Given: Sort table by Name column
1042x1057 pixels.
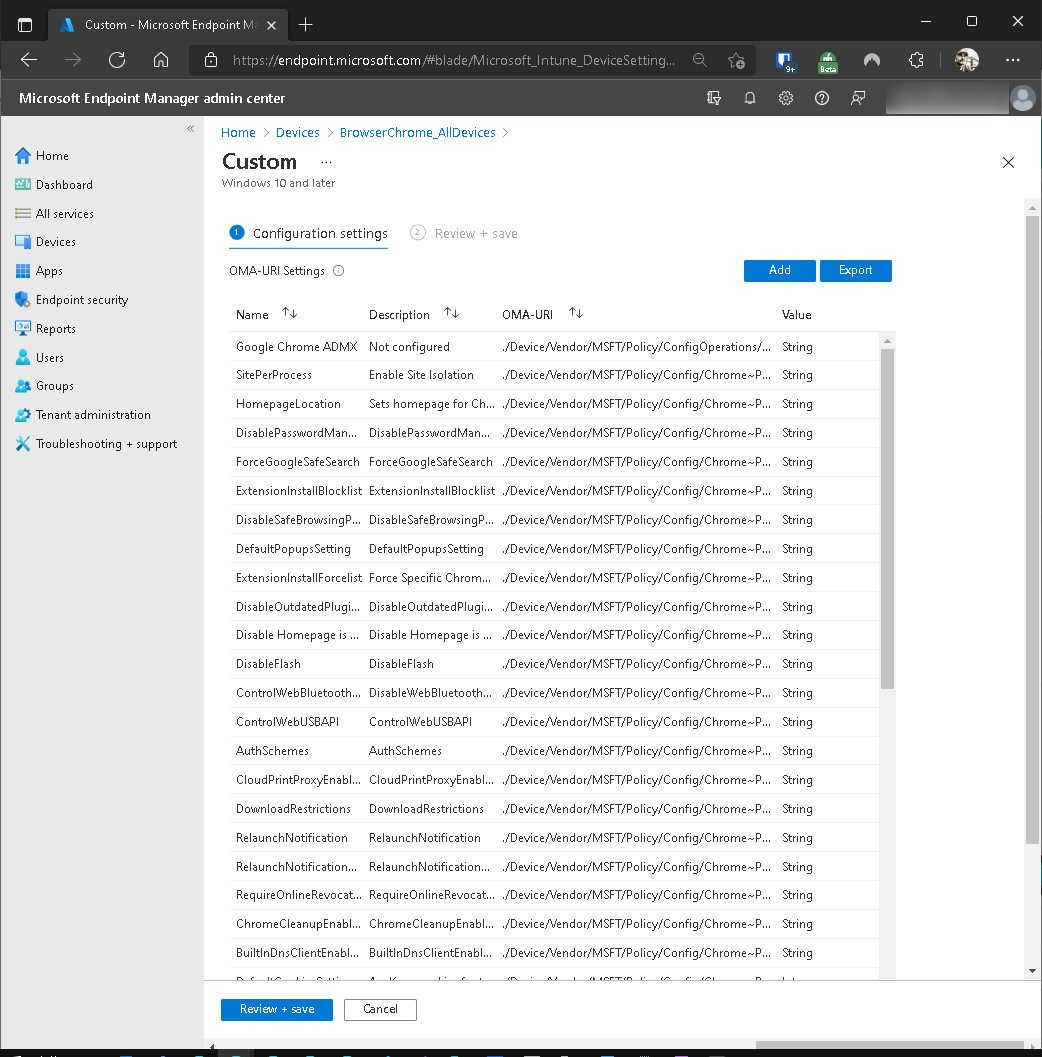Looking at the screenshot, I should point(290,313).
